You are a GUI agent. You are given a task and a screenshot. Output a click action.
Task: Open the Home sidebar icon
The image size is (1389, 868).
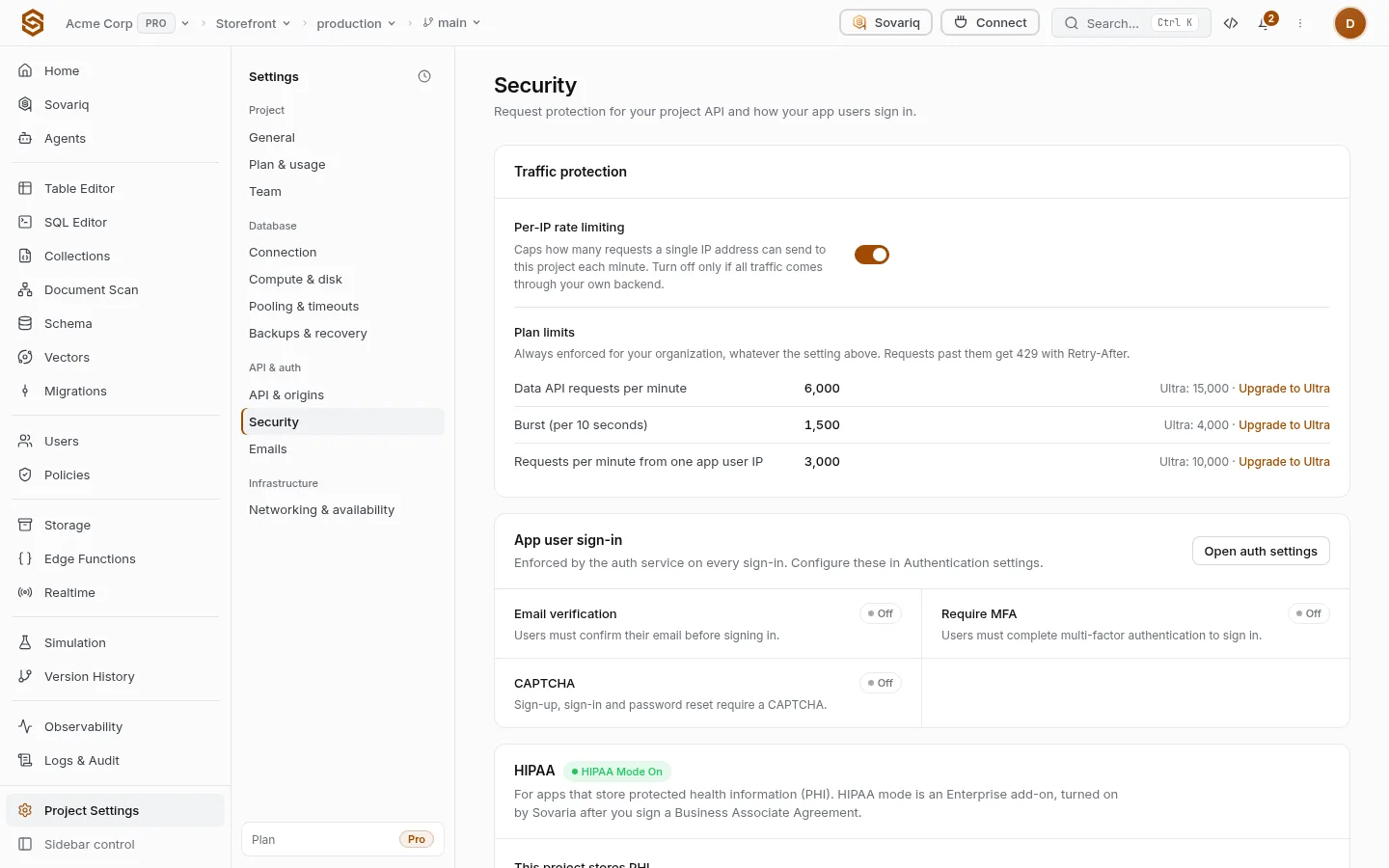(x=25, y=70)
